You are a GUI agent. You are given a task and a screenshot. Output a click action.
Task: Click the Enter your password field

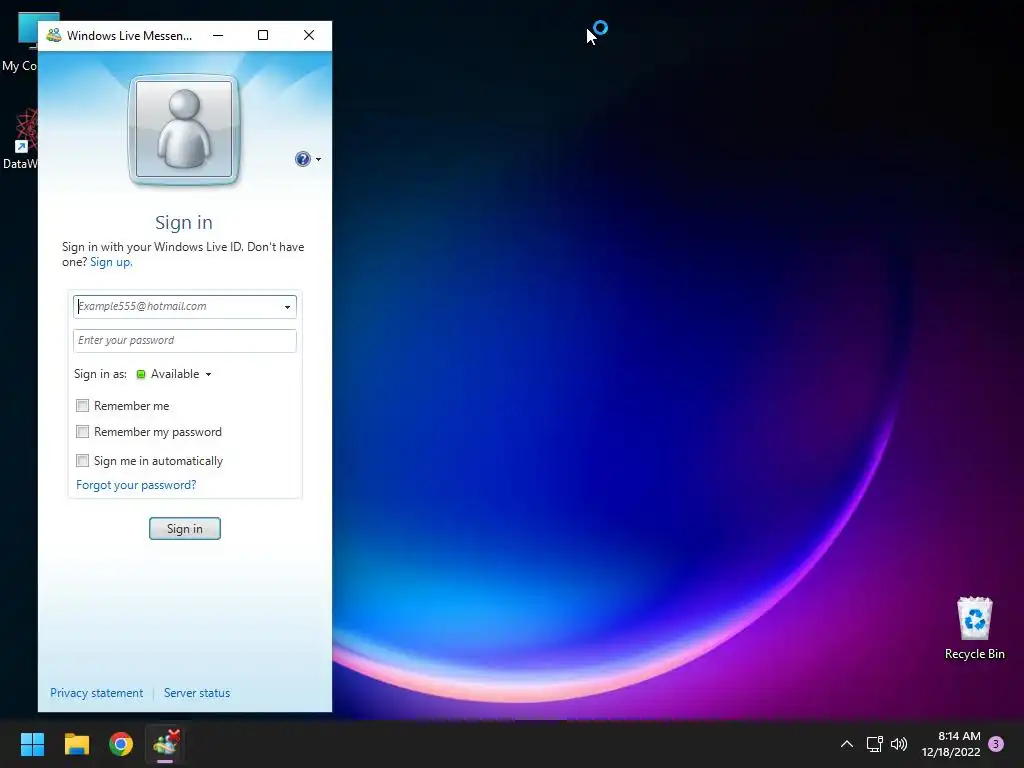pos(185,340)
